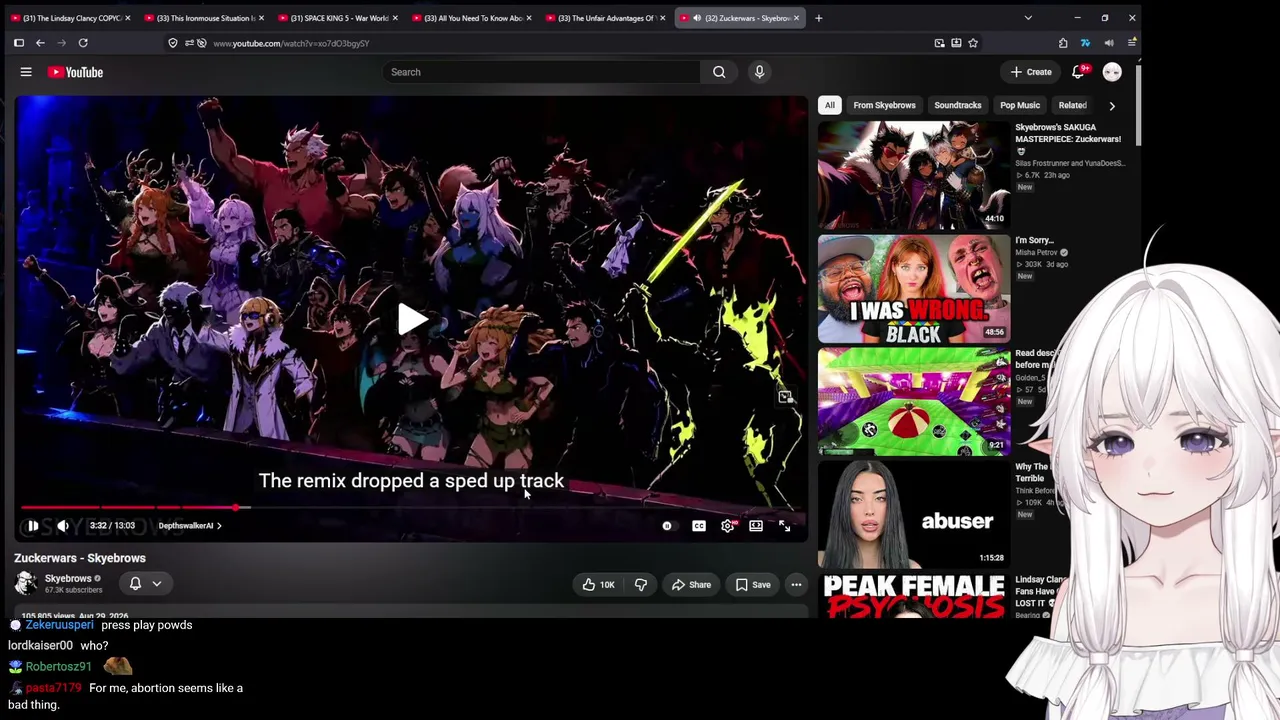Open the YouTube guide hamburger menu
Screen dimensions: 1280x720
pyautogui.click(x=26, y=72)
